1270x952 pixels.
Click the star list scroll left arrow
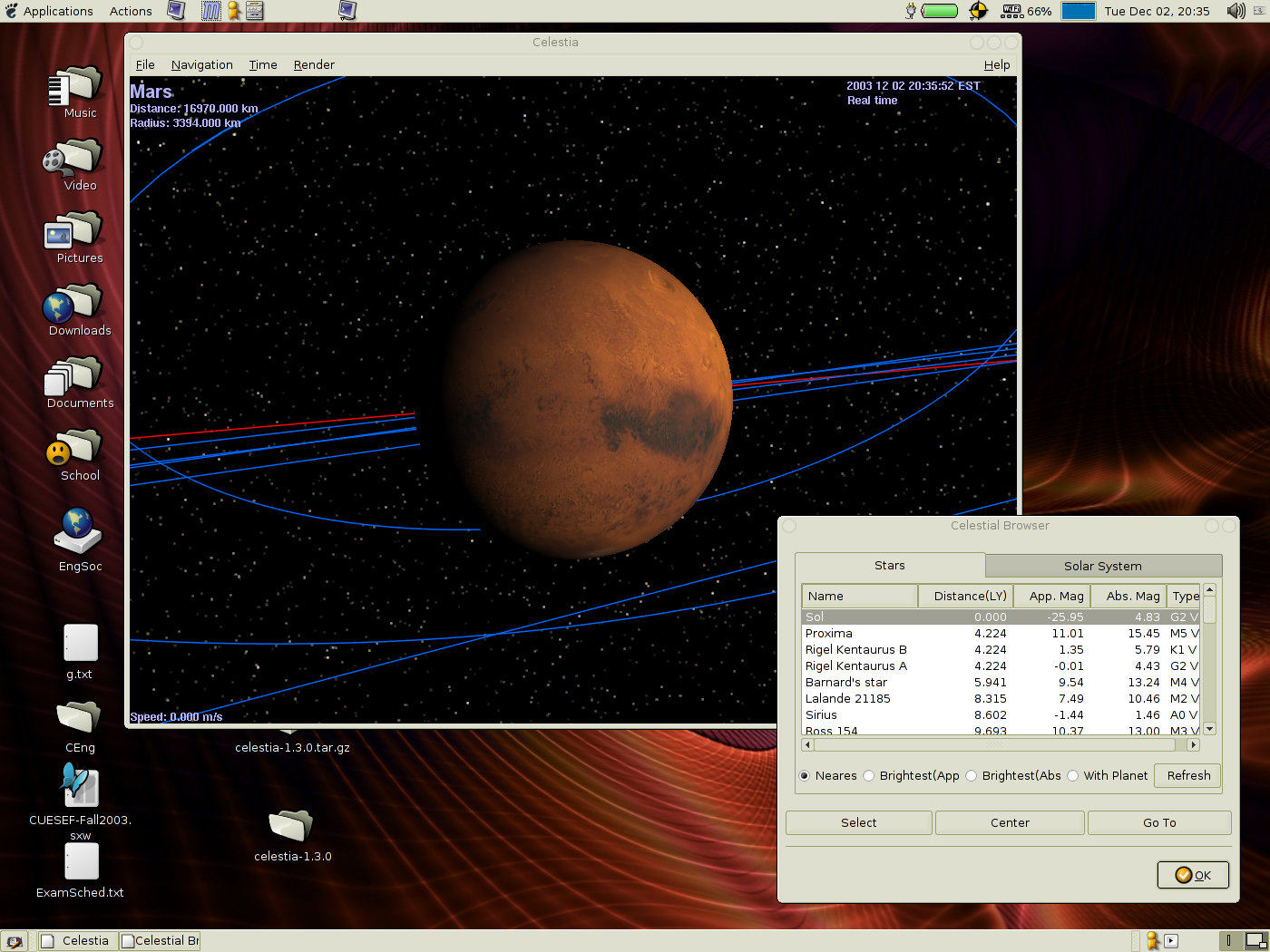807,745
